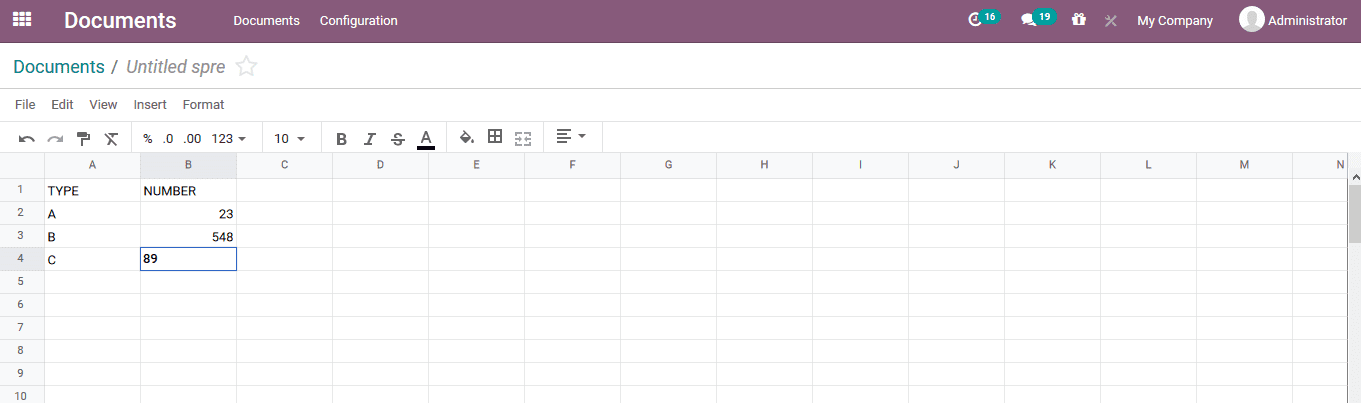
Task: Open the apps grid menu icon
Action: (22, 20)
